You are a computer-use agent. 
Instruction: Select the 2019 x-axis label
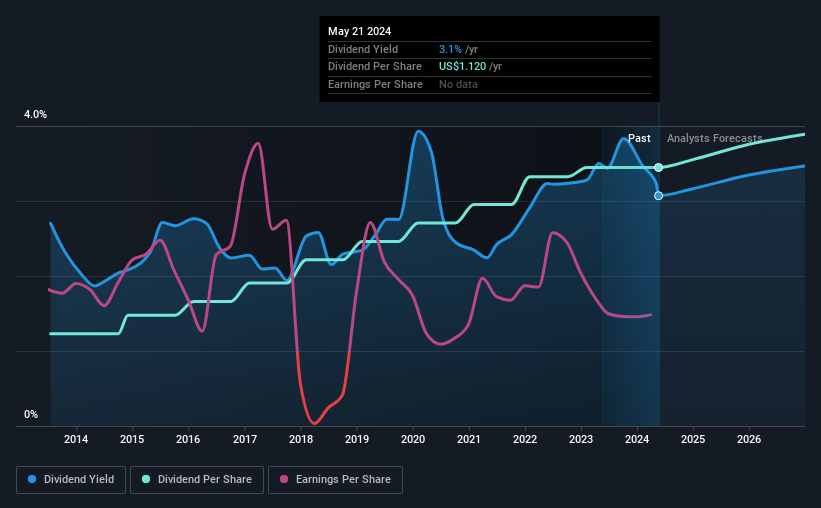357,439
